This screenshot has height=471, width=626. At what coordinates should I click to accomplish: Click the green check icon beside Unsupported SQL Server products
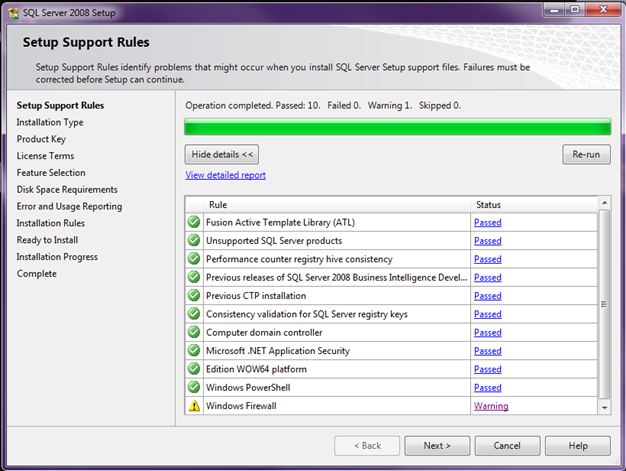(x=194, y=240)
